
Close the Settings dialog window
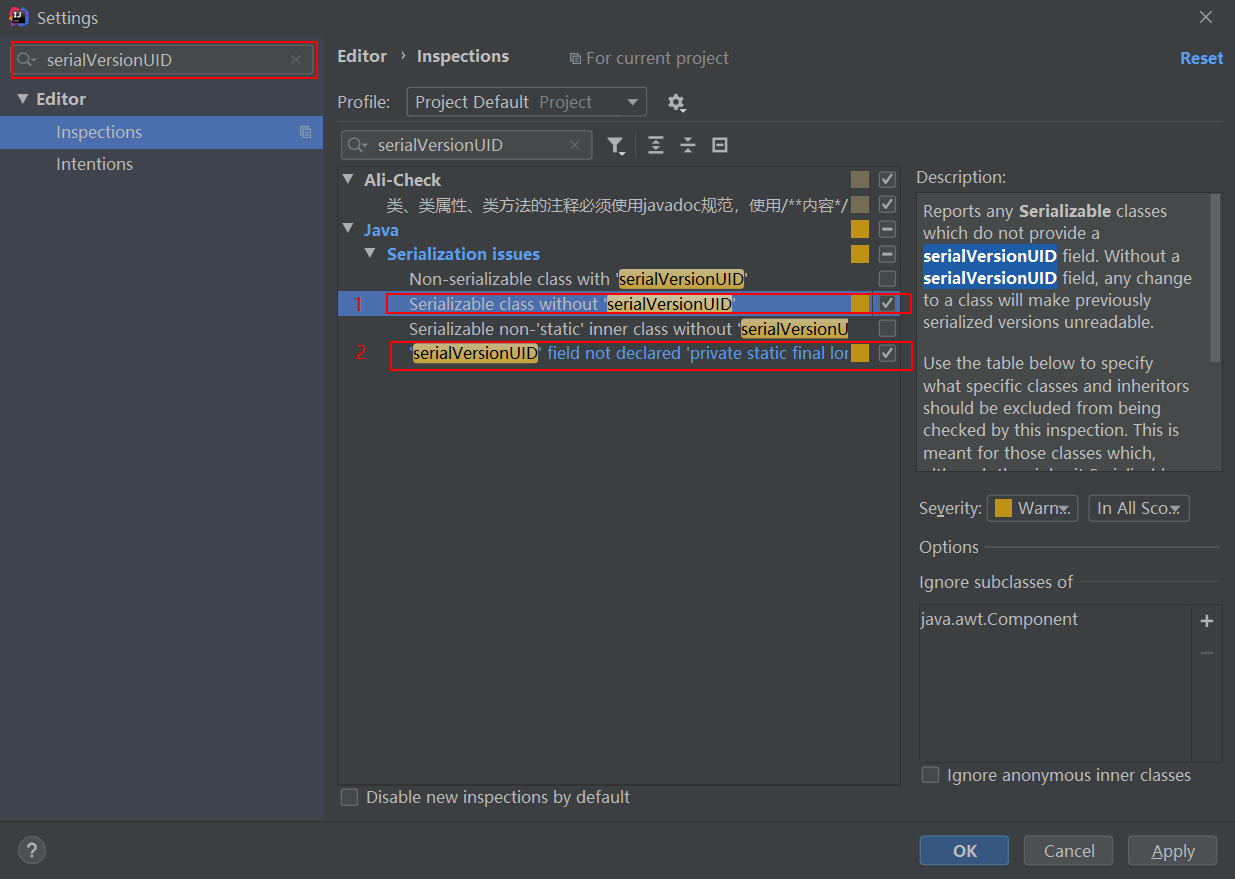point(1206,17)
